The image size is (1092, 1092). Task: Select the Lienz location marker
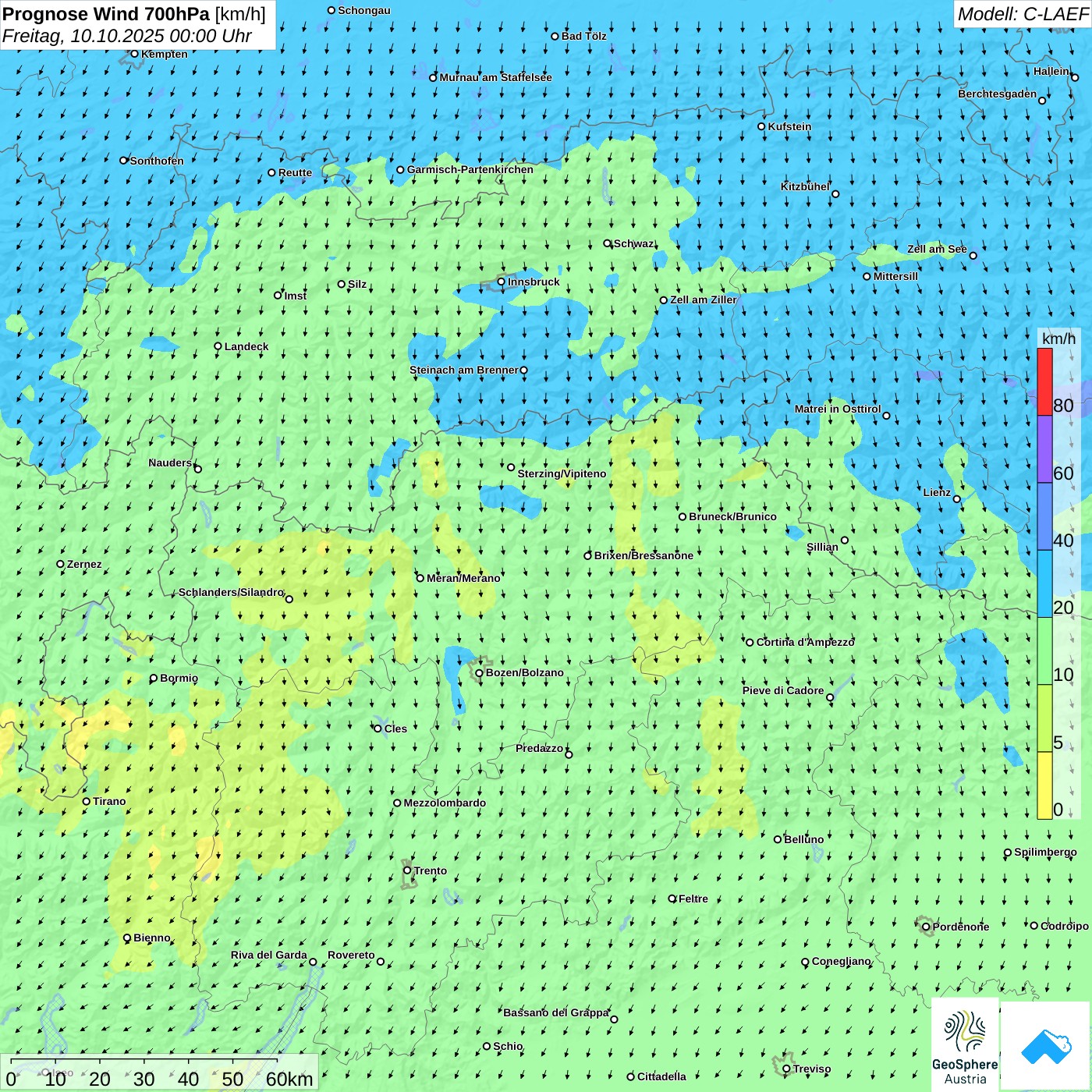coord(957,499)
